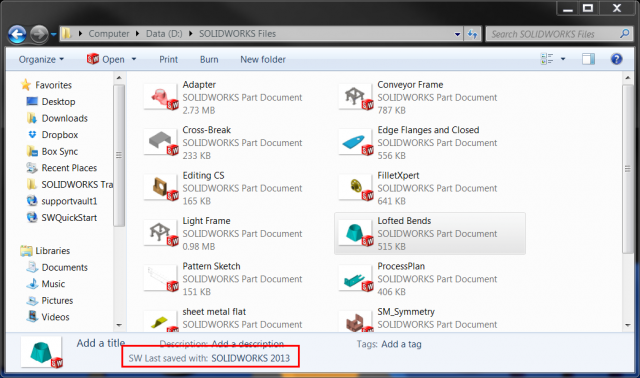Click navigation pane scroll up arrow
Image resolution: width=640 pixels, height=378 pixels.
119,78
